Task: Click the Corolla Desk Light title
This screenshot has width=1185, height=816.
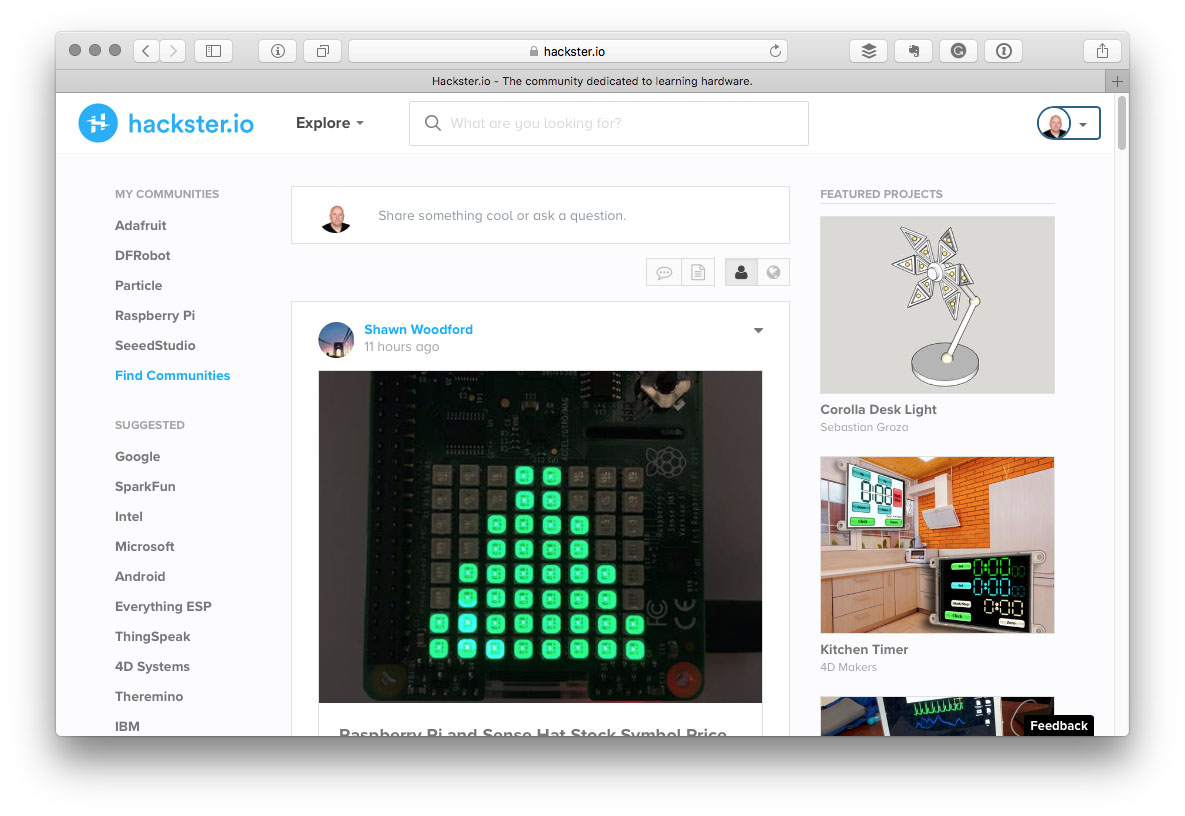Action: point(878,410)
